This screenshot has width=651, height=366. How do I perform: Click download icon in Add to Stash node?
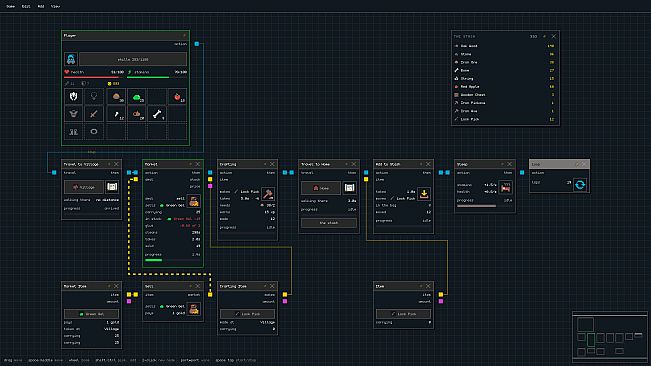point(424,194)
